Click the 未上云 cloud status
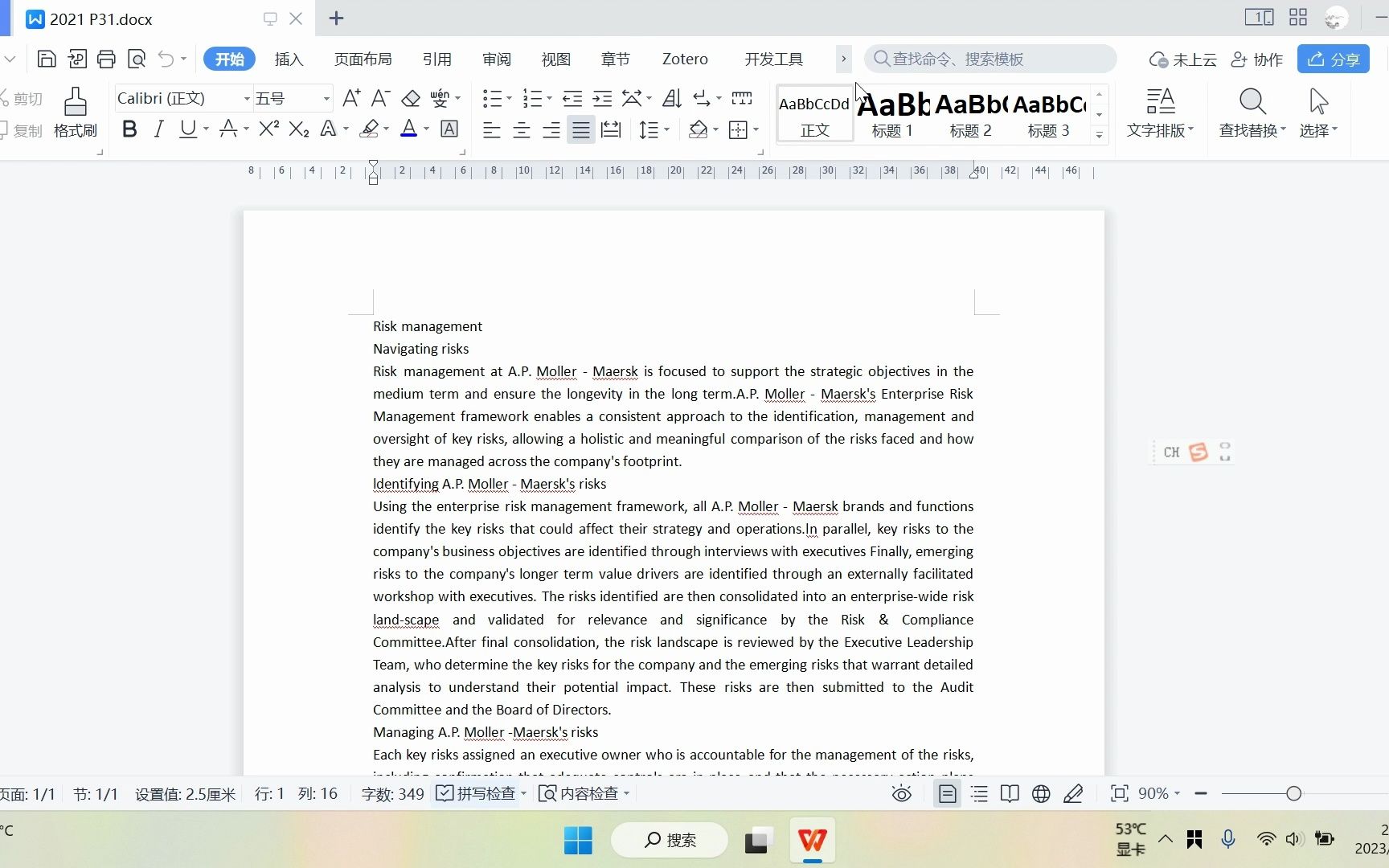Viewport: 1389px width, 868px height. pyautogui.click(x=1182, y=59)
